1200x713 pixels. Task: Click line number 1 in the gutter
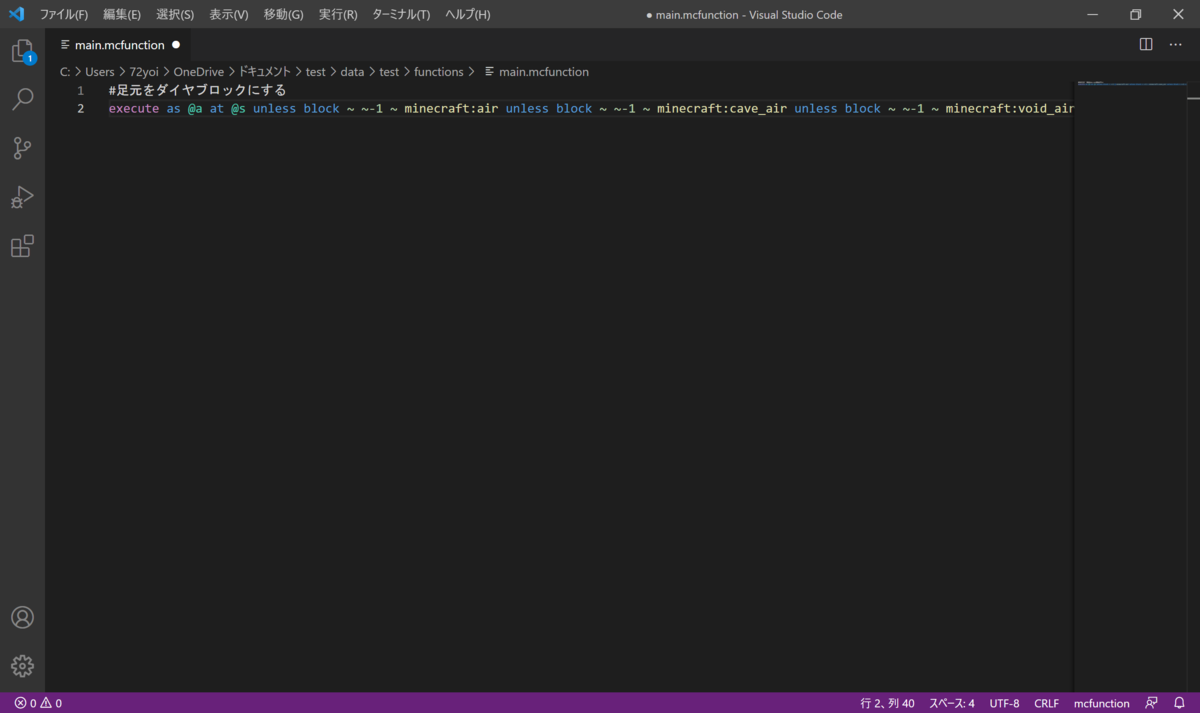click(80, 90)
